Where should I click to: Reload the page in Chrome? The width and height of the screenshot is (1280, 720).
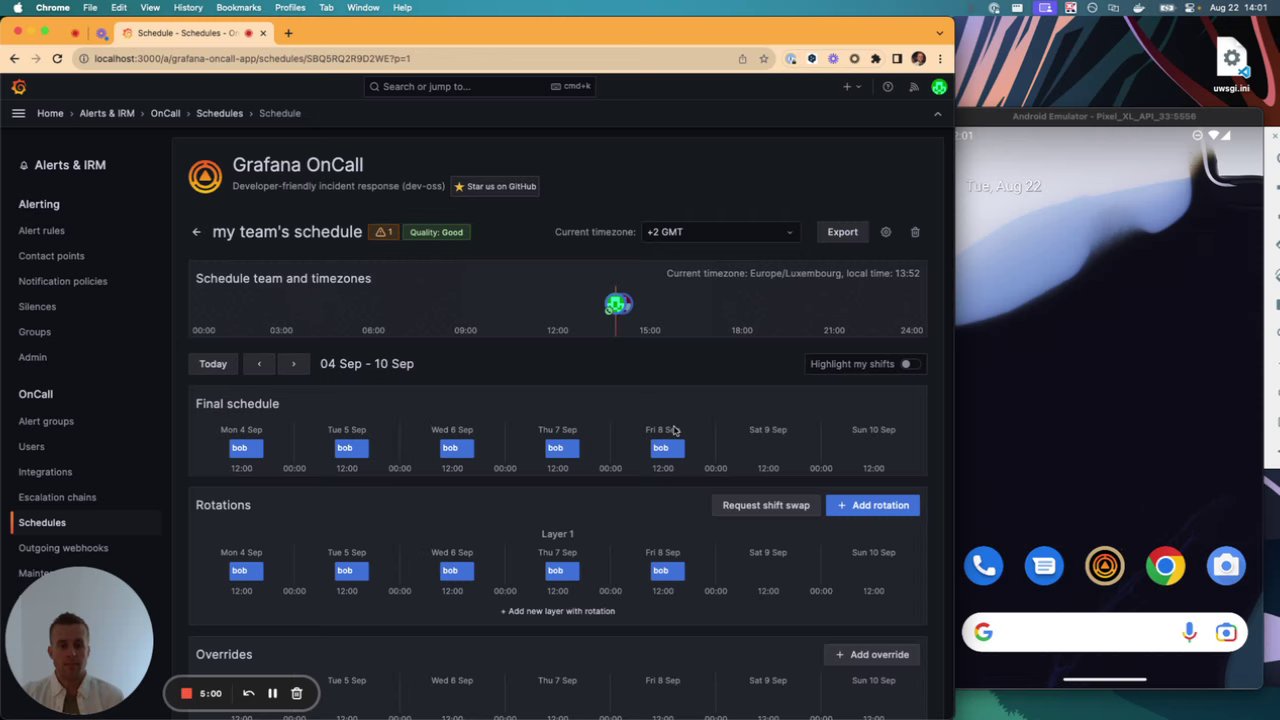[57, 59]
